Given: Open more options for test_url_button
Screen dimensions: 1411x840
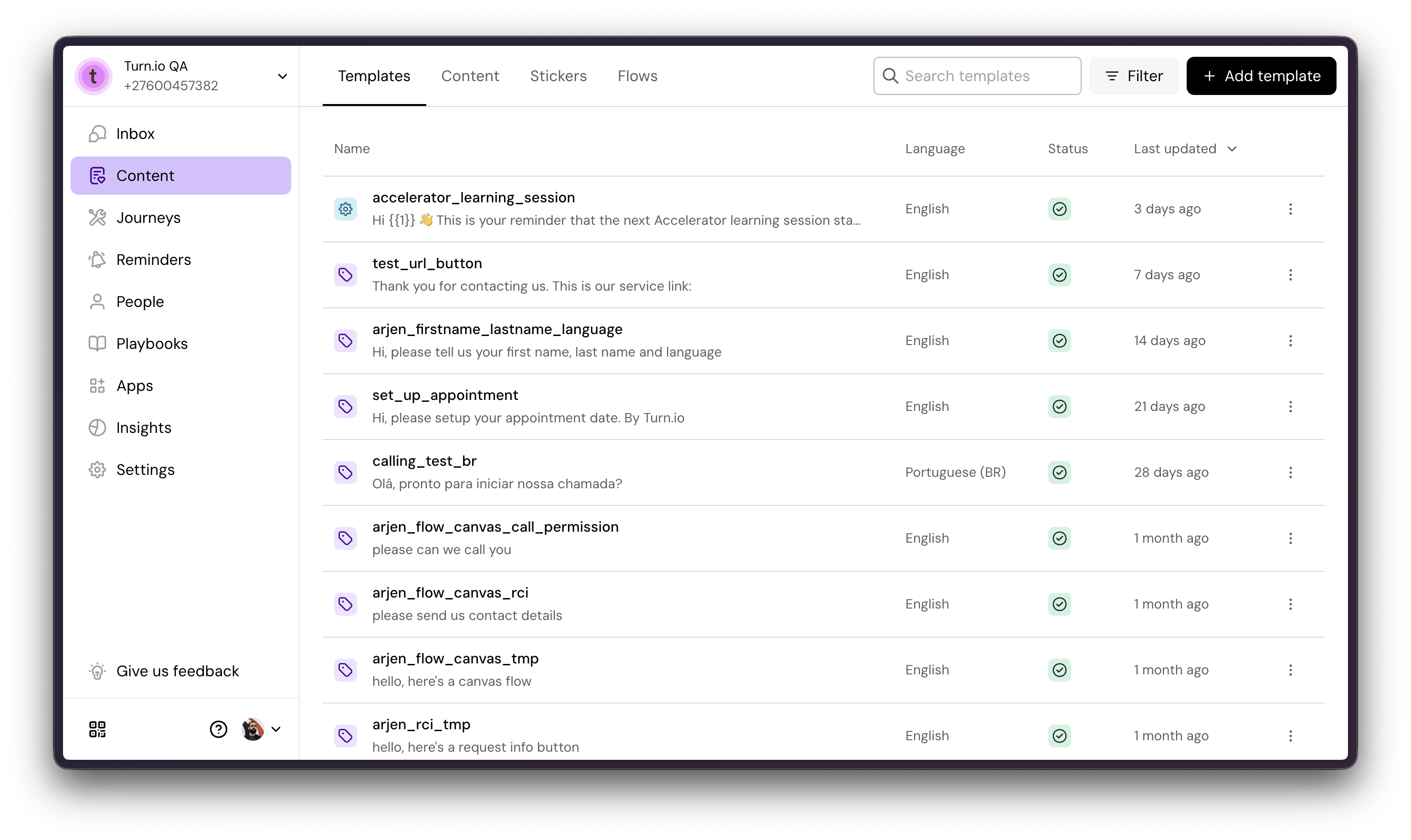Looking at the screenshot, I should pyautogui.click(x=1290, y=274).
